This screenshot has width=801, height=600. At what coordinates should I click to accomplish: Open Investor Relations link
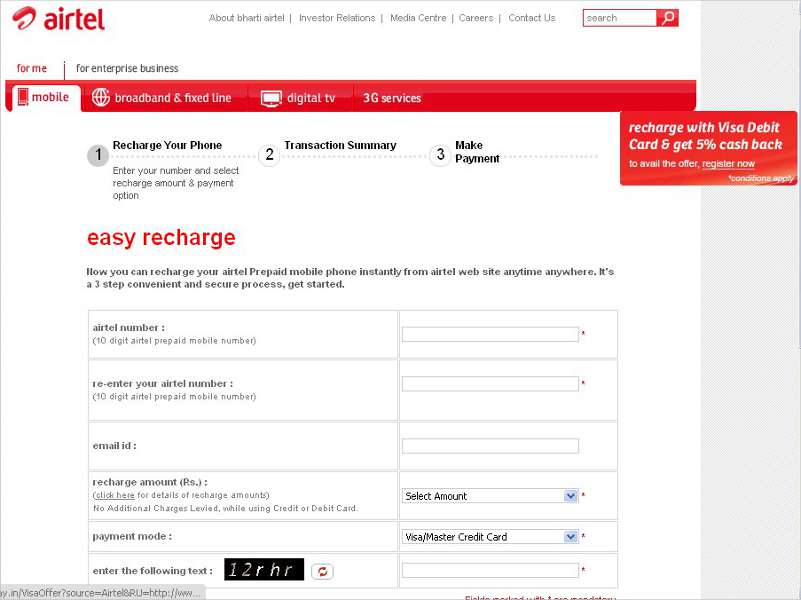(337, 18)
